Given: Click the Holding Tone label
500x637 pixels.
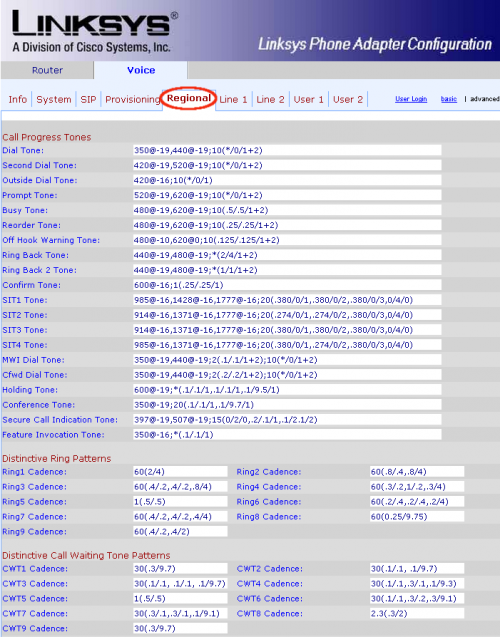Looking at the screenshot, I should (x=30, y=390).
